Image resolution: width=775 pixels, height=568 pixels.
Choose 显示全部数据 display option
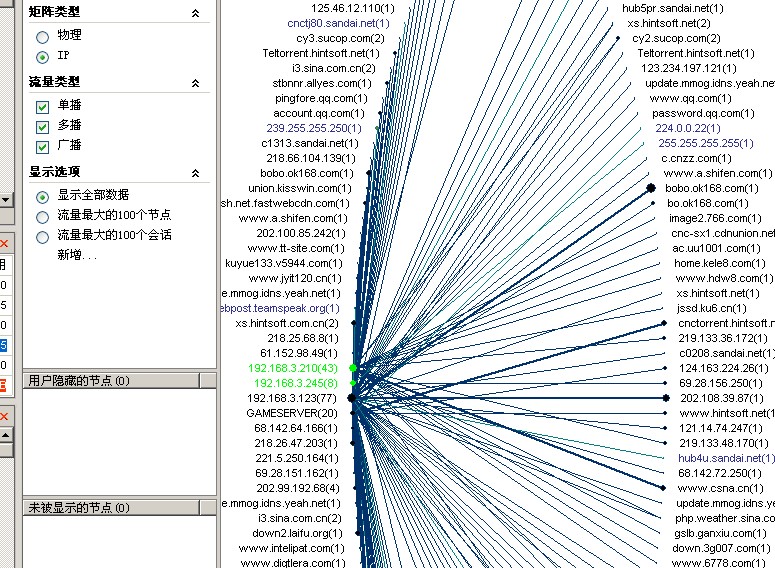coord(42,196)
